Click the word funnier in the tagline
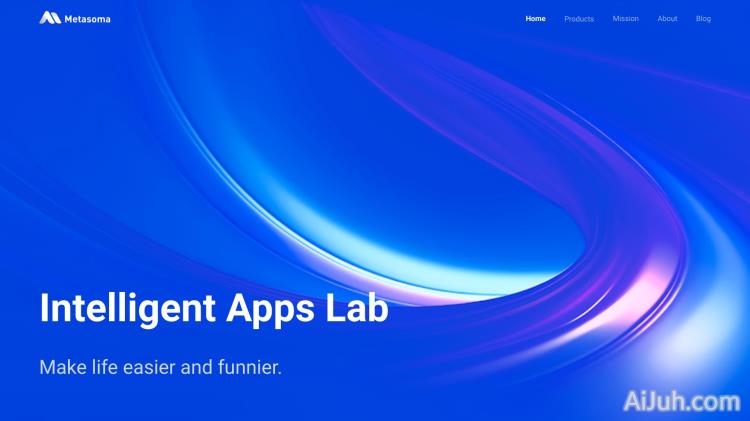Image resolution: width=750 pixels, height=421 pixels. click(x=250, y=367)
